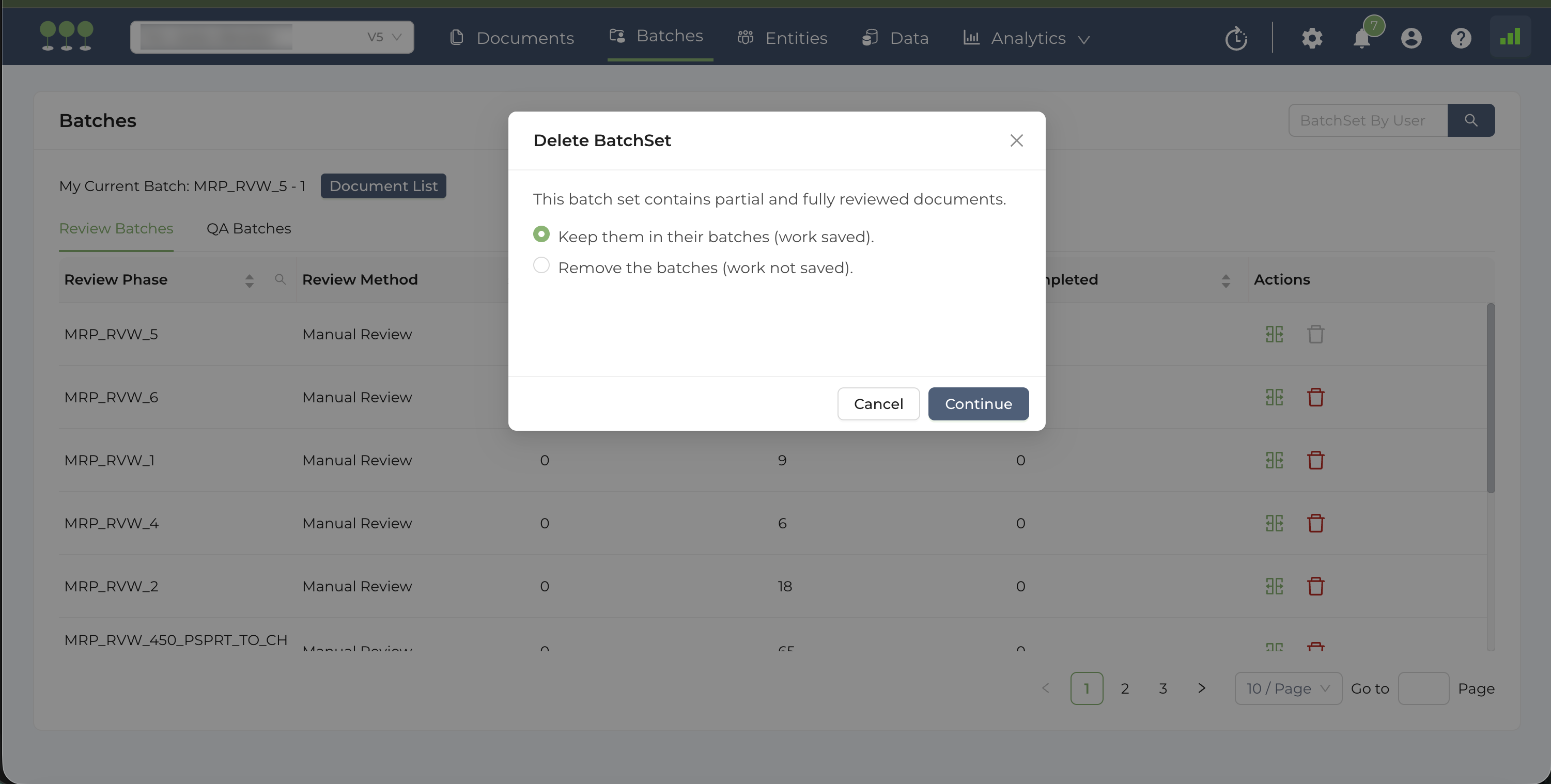Viewport: 1551px width, 784px height.
Task: Open the notifications bell icon
Action: (x=1361, y=39)
